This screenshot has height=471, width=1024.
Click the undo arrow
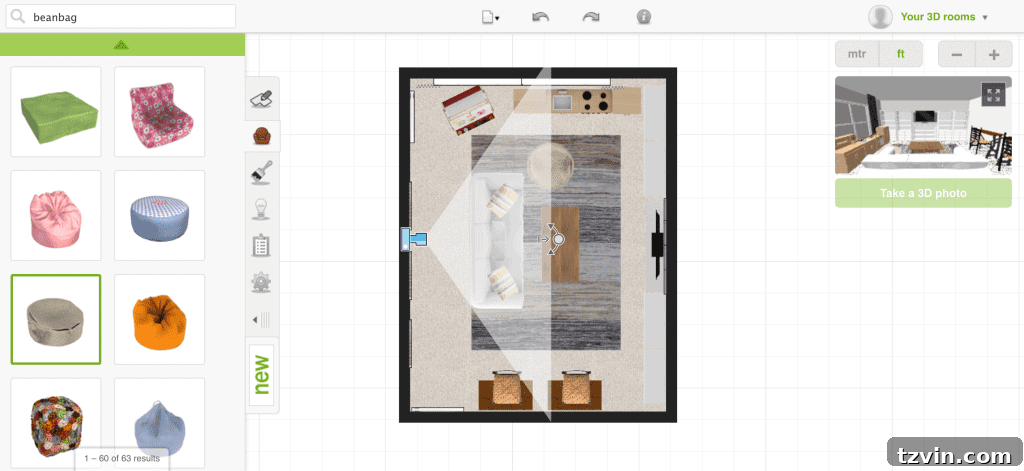(x=540, y=18)
